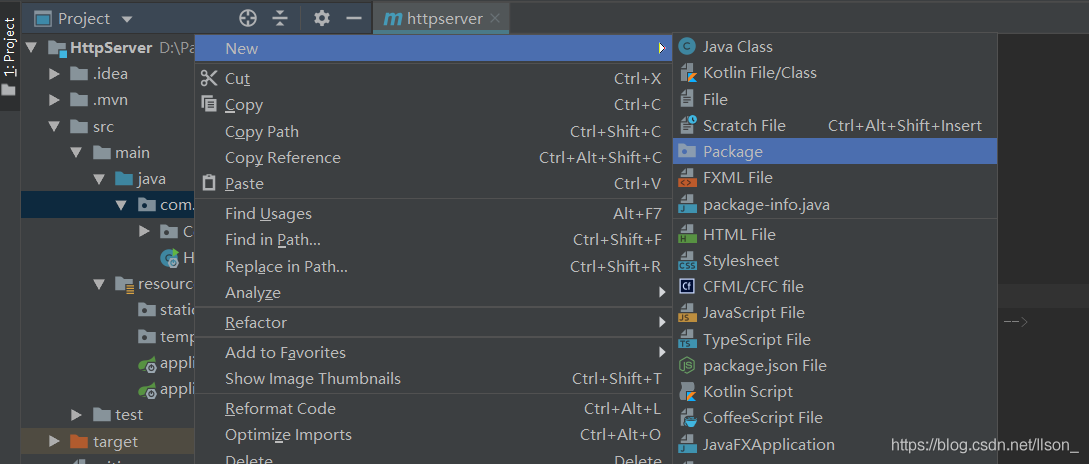Click the Locate/Scroll from Source icon
The width and height of the screenshot is (1089, 464).
(x=248, y=18)
